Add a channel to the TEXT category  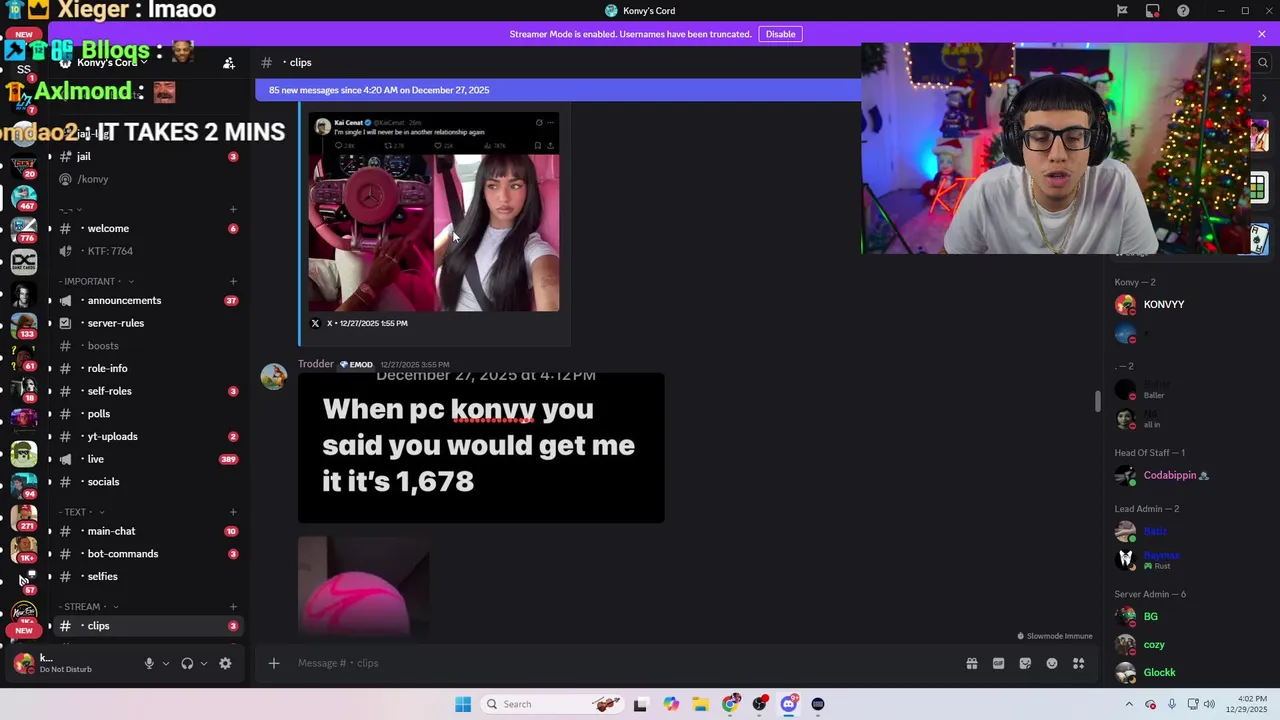pyautogui.click(x=233, y=512)
